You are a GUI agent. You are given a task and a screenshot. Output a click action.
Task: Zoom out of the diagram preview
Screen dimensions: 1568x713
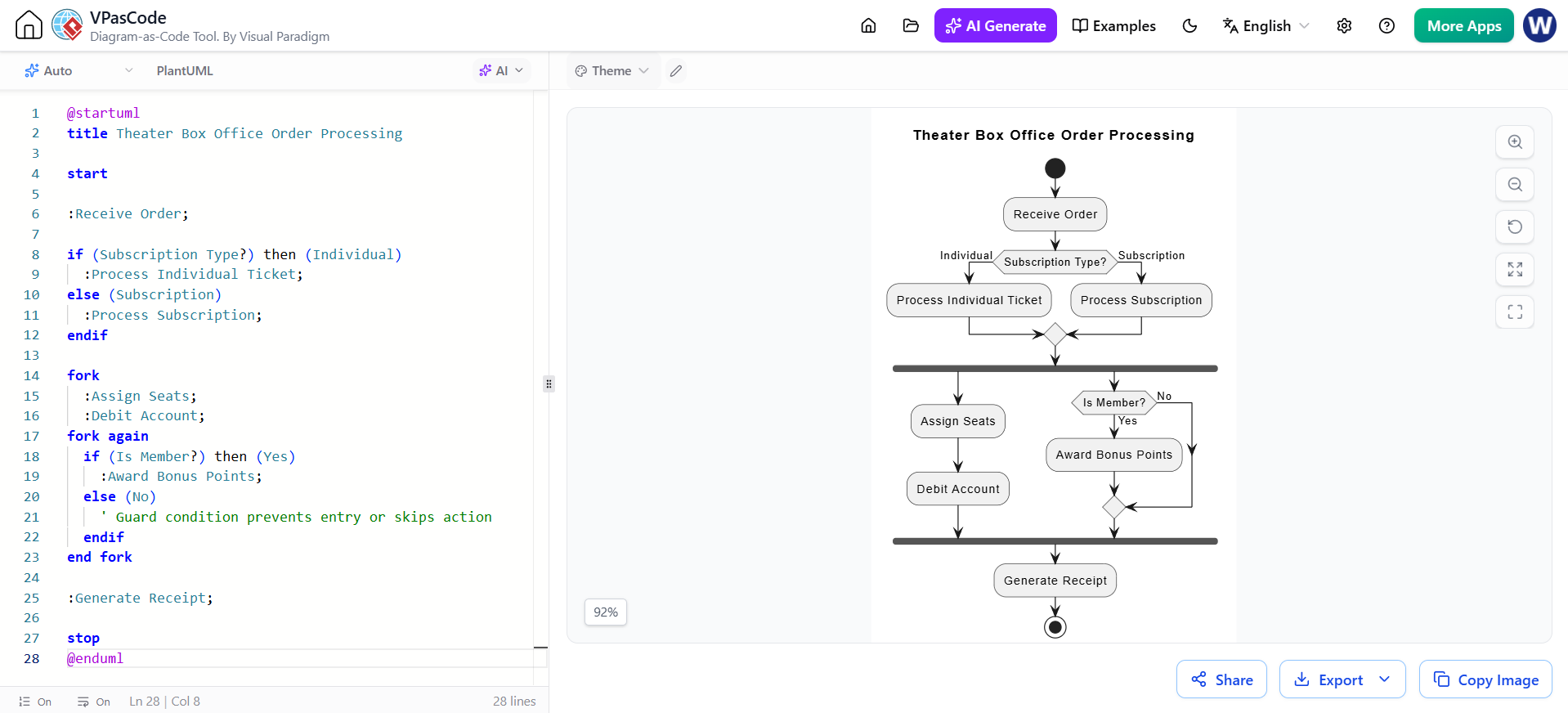(x=1515, y=184)
